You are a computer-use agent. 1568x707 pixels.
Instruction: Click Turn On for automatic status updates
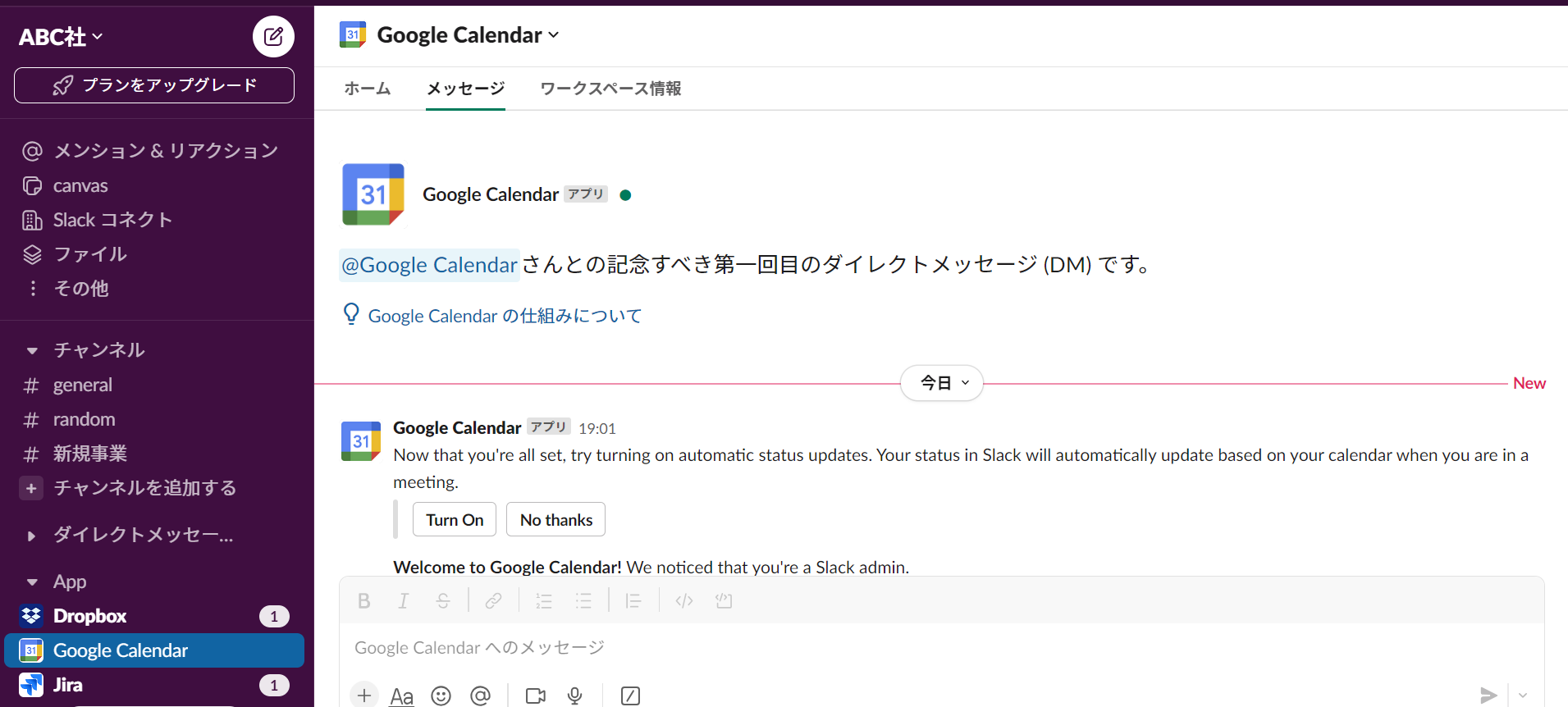[x=455, y=520]
